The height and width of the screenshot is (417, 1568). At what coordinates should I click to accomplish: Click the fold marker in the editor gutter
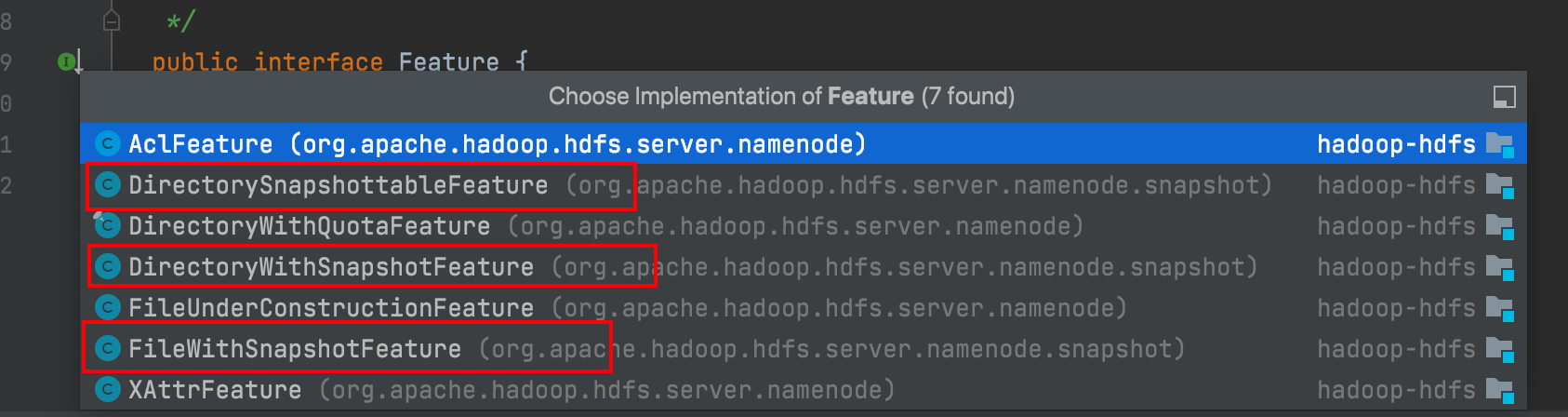112,20
